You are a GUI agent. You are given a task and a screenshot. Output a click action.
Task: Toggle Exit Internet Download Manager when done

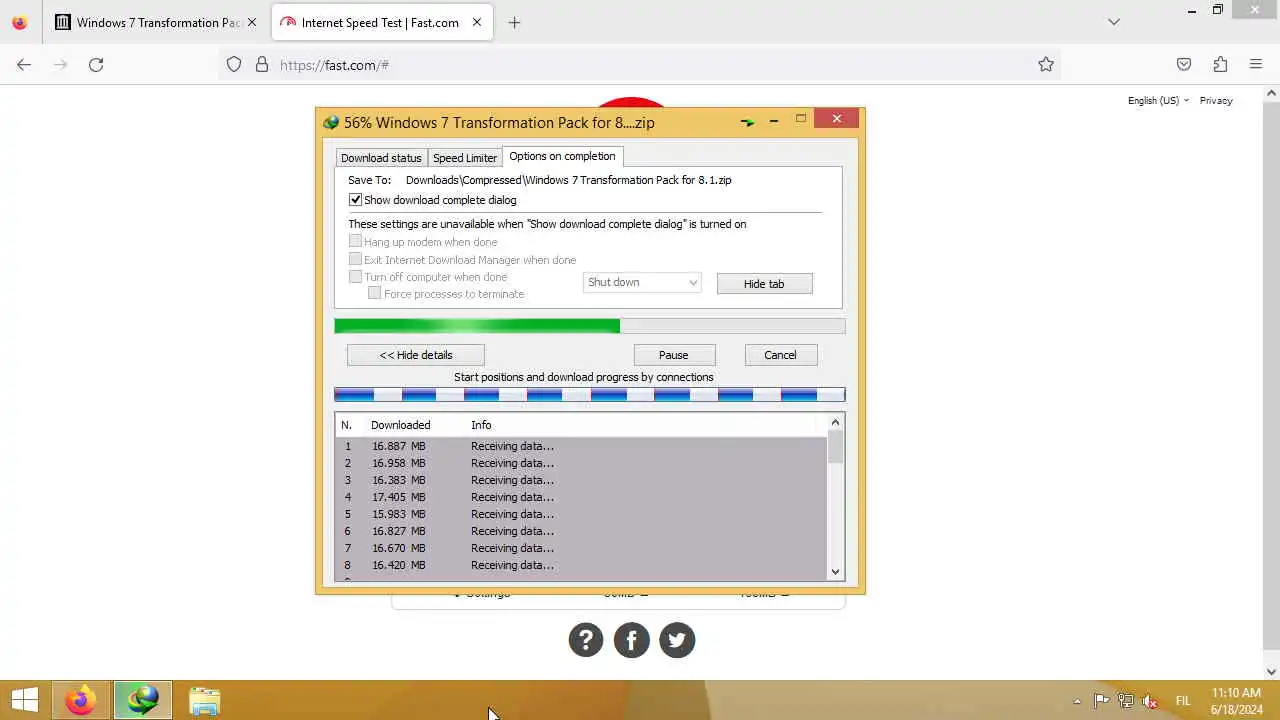(x=355, y=259)
